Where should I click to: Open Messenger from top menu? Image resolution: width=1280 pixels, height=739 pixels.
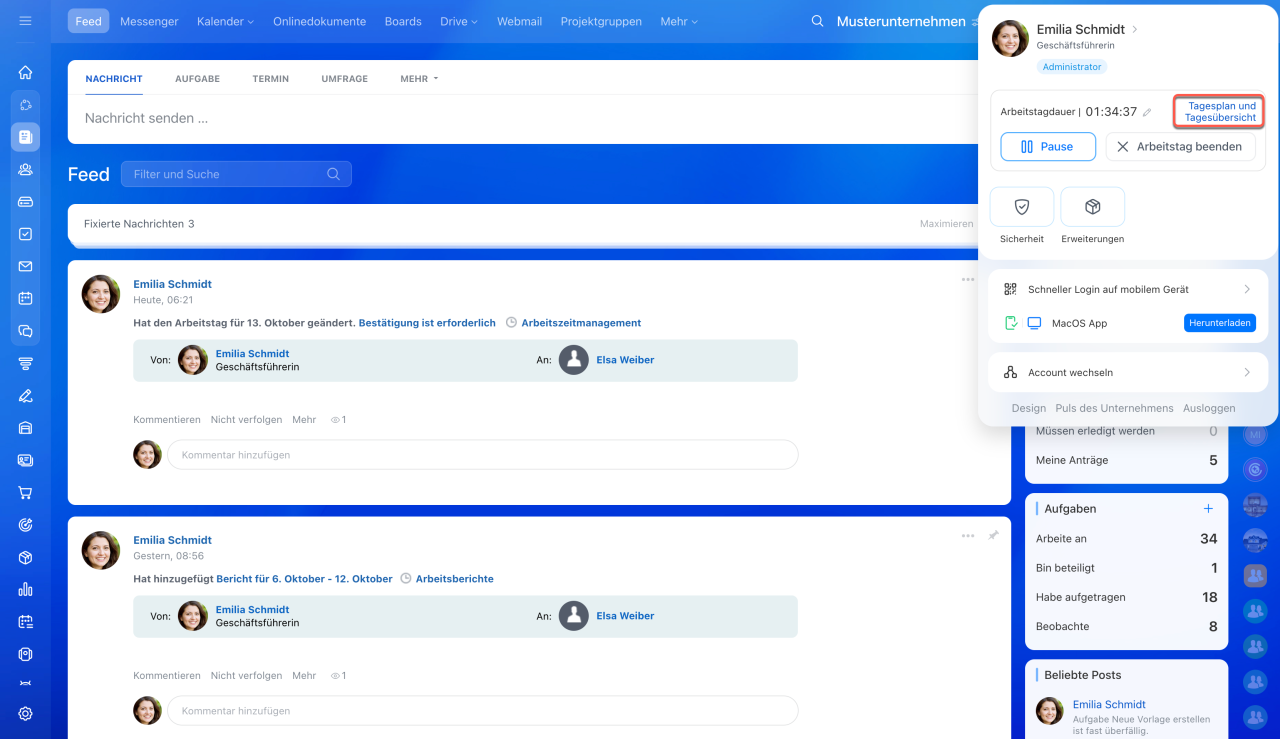(x=149, y=21)
